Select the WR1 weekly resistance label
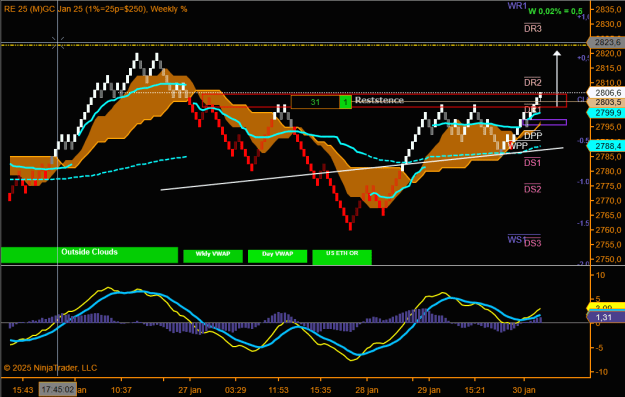The image size is (625, 397). pyautogui.click(x=517, y=6)
